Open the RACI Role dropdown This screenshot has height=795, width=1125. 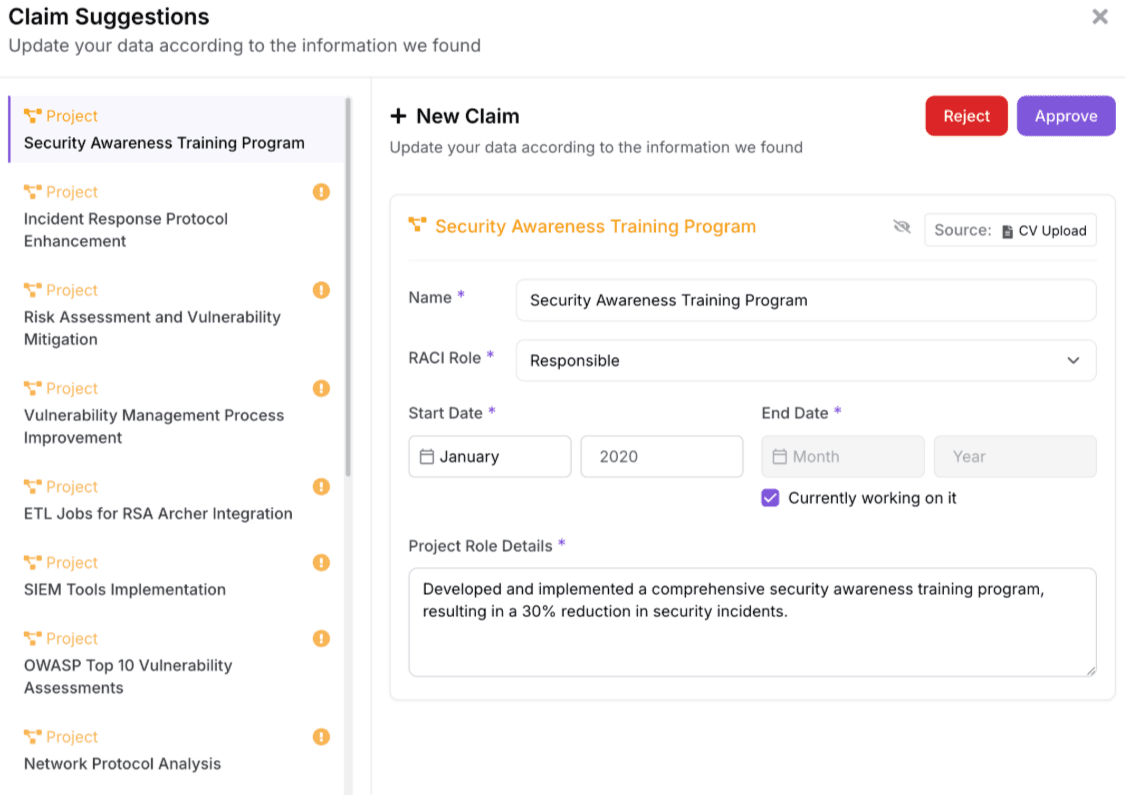(x=1074, y=360)
